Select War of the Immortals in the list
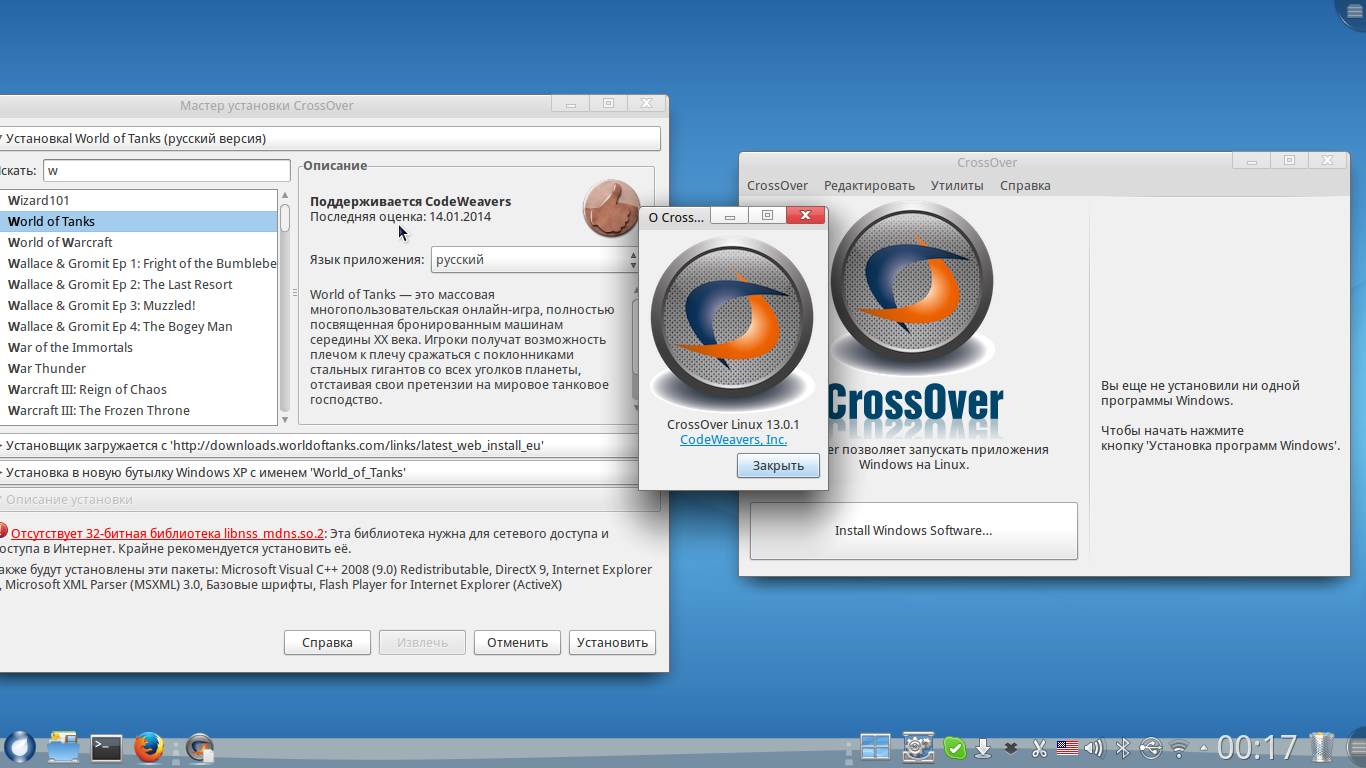 click(x=139, y=347)
